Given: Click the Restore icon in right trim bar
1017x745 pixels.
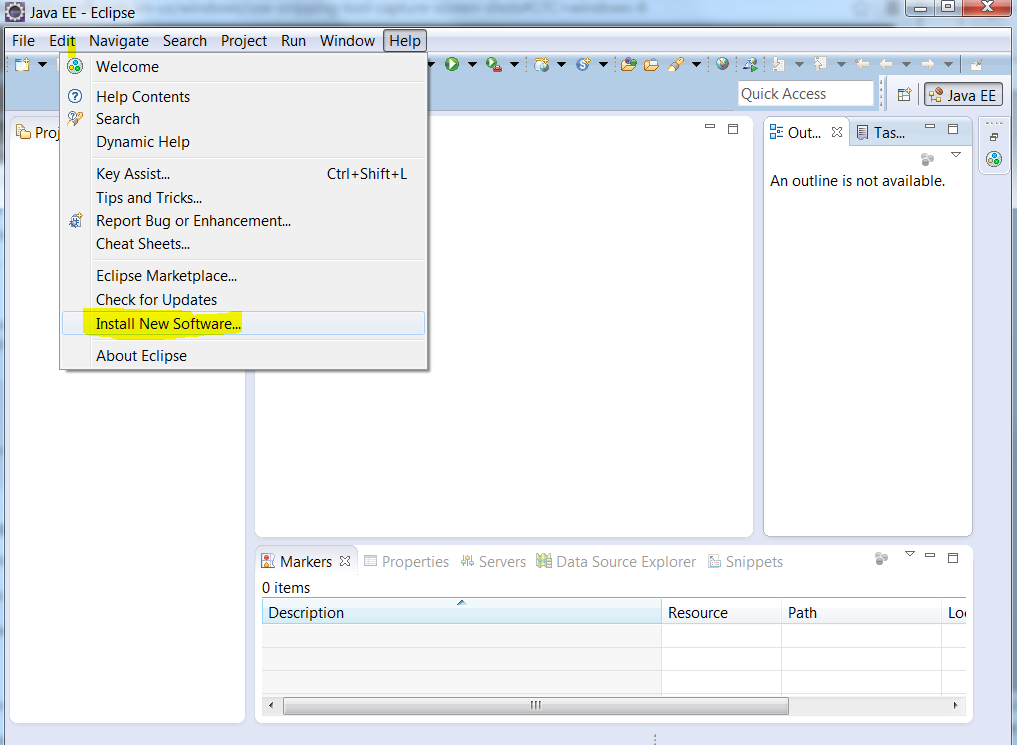Looking at the screenshot, I should 993,137.
